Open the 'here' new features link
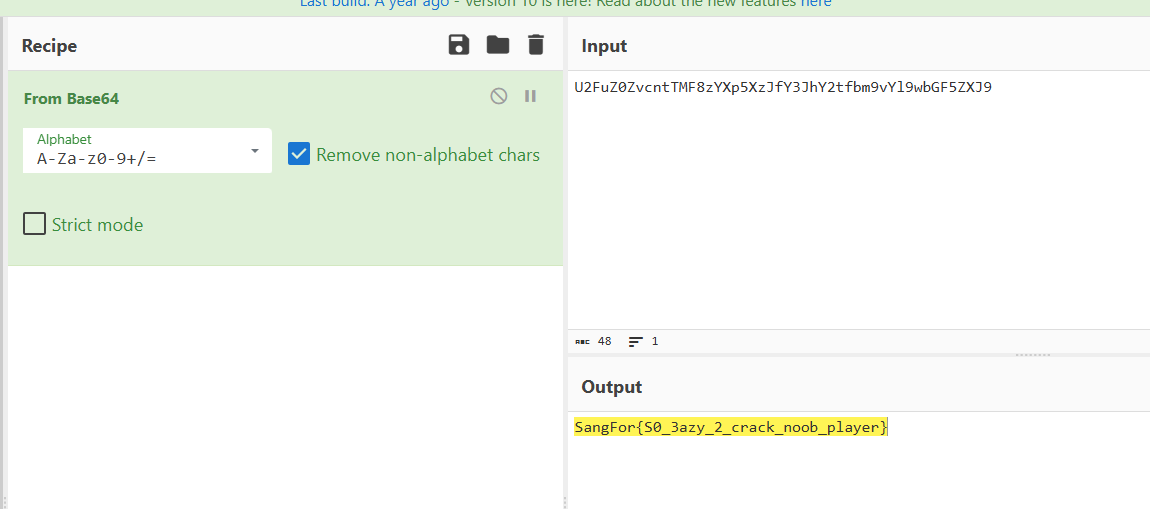Viewport: 1150px width, 509px height. pos(816,4)
